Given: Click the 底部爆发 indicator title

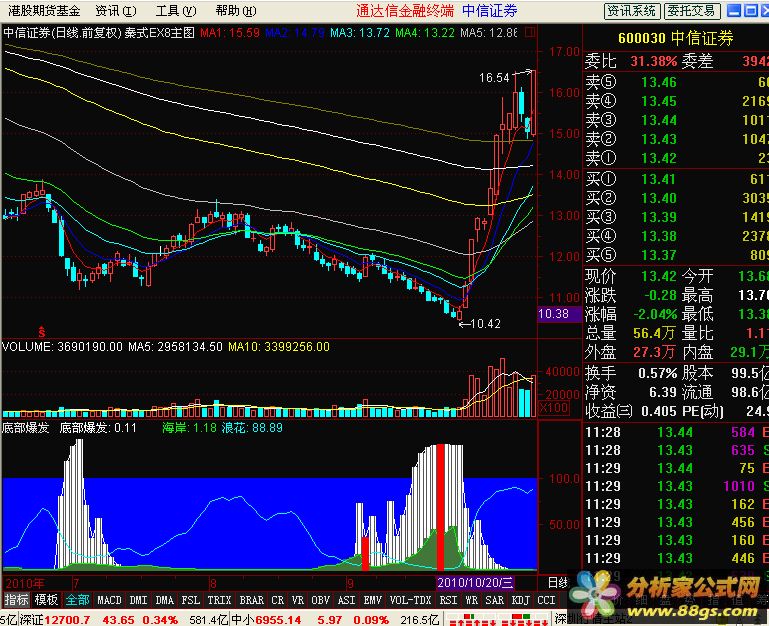Looking at the screenshot, I should 26,428.
